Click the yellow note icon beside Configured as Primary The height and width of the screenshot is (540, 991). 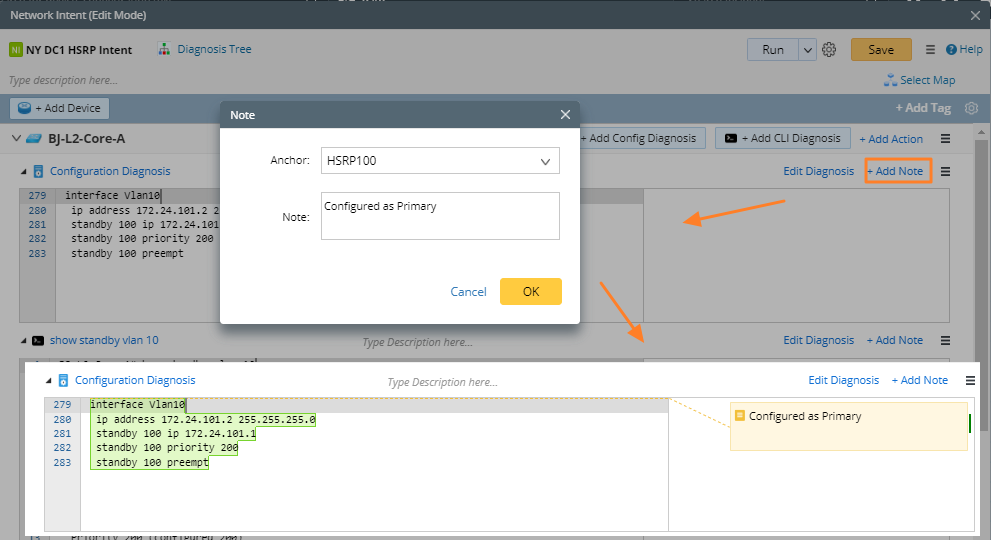739,415
